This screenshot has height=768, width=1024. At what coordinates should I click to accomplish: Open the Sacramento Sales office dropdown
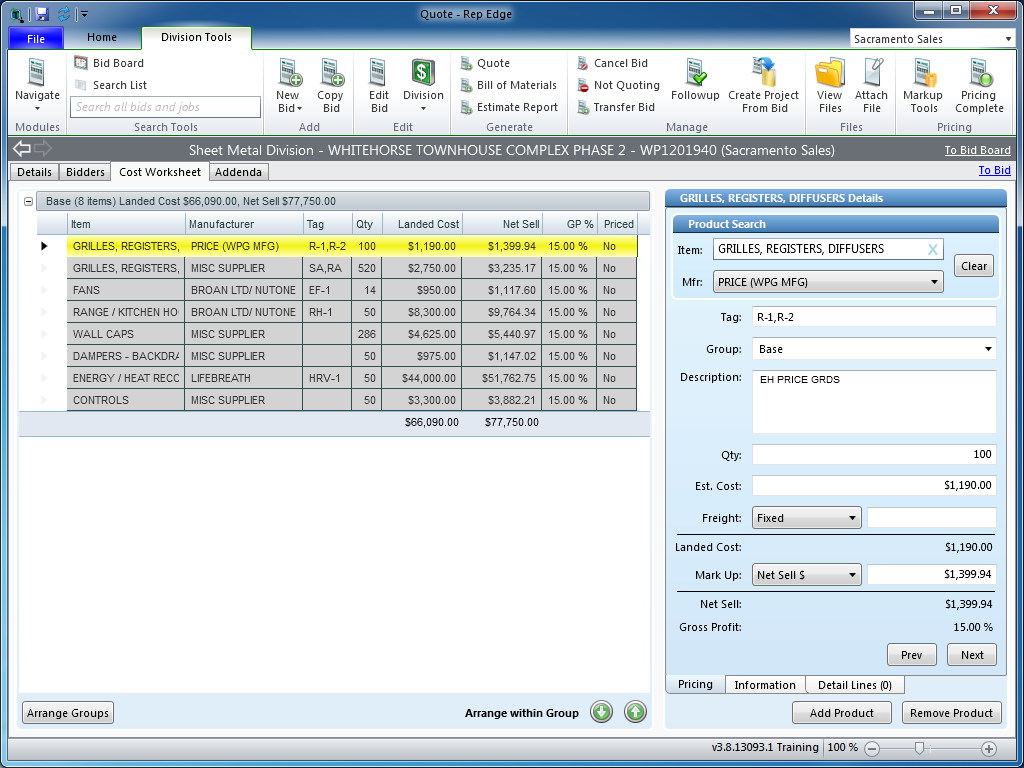click(x=1007, y=39)
